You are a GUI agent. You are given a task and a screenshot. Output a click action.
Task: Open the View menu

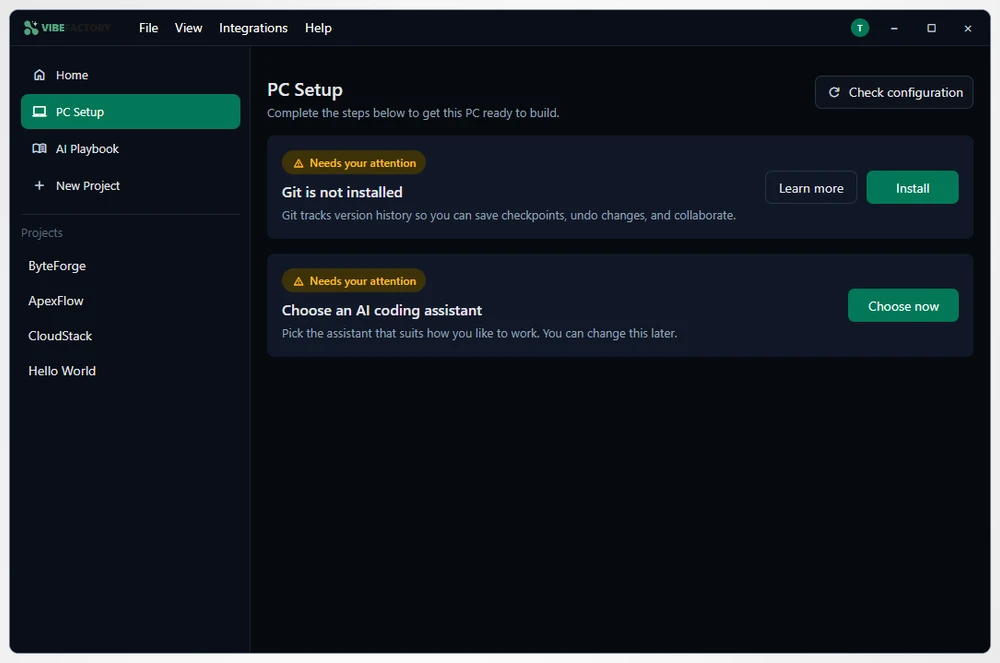click(x=188, y=28)
